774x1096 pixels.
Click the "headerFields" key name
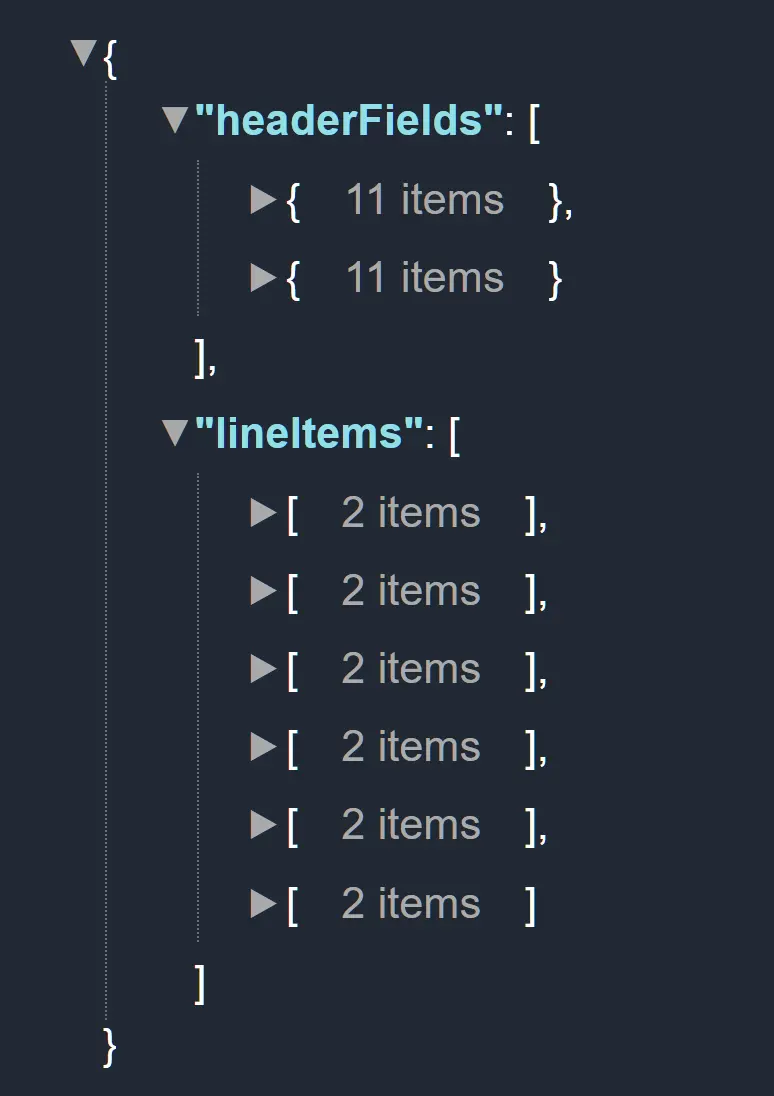pos(348,121)
